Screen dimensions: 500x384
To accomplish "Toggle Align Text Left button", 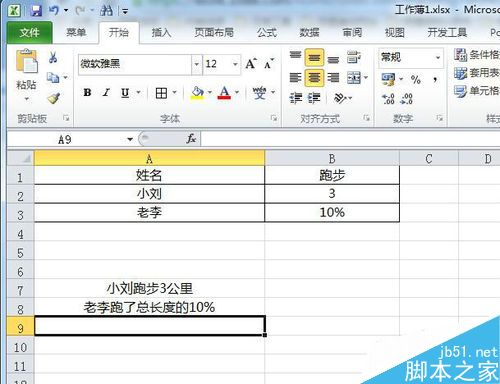I will pos(295,78).
